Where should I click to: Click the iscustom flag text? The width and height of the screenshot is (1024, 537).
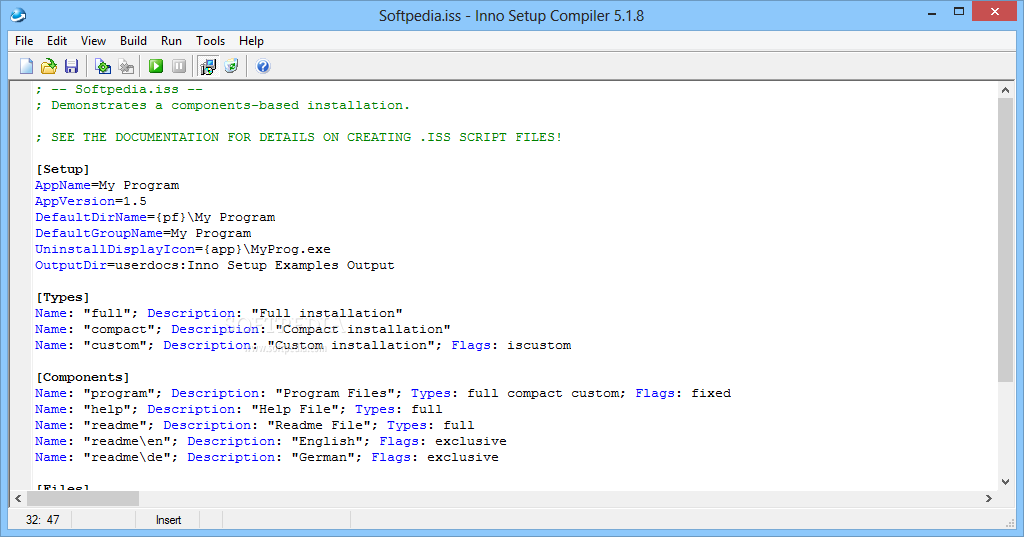[x=539, y=345]
